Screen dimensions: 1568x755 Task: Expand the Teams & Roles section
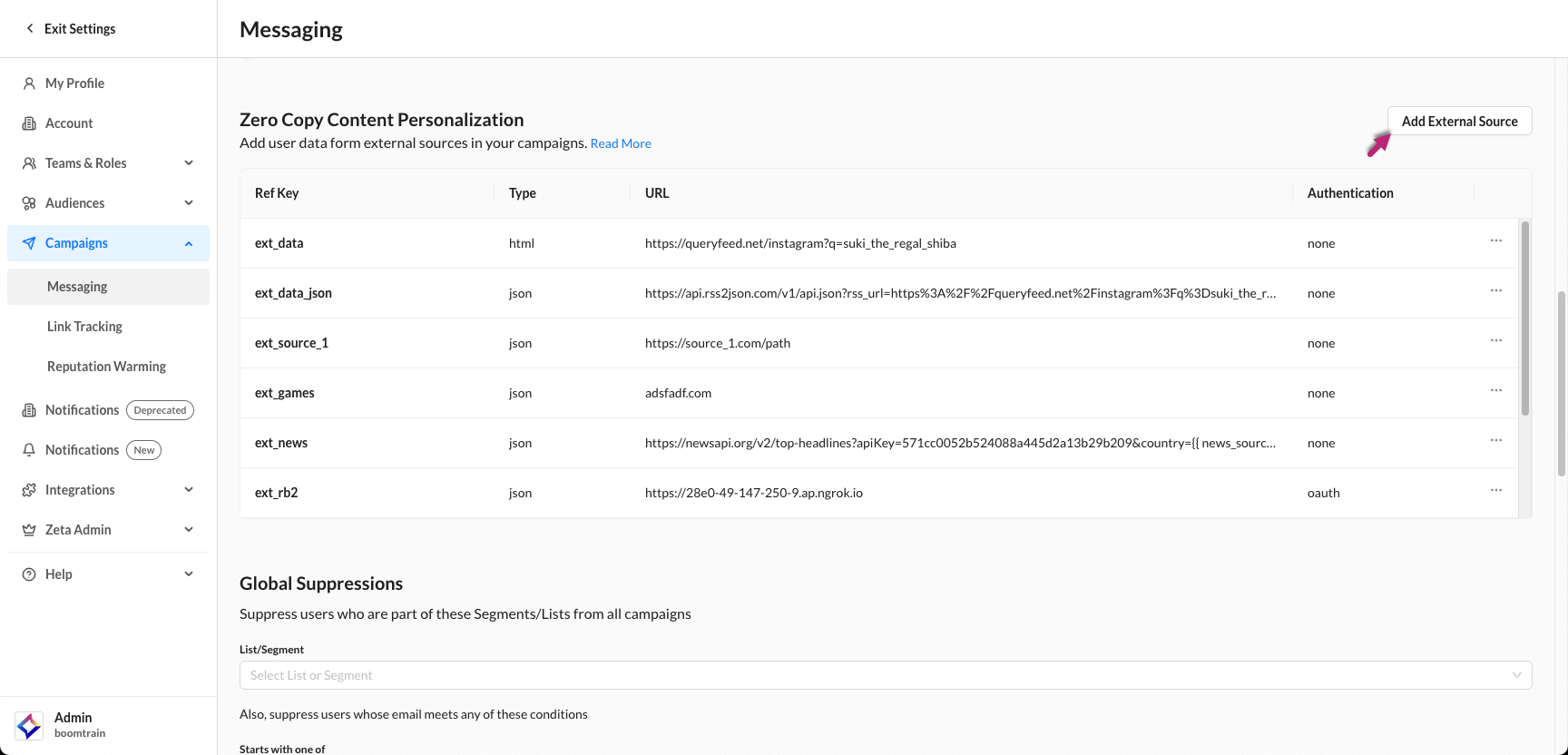pos(189,163)
